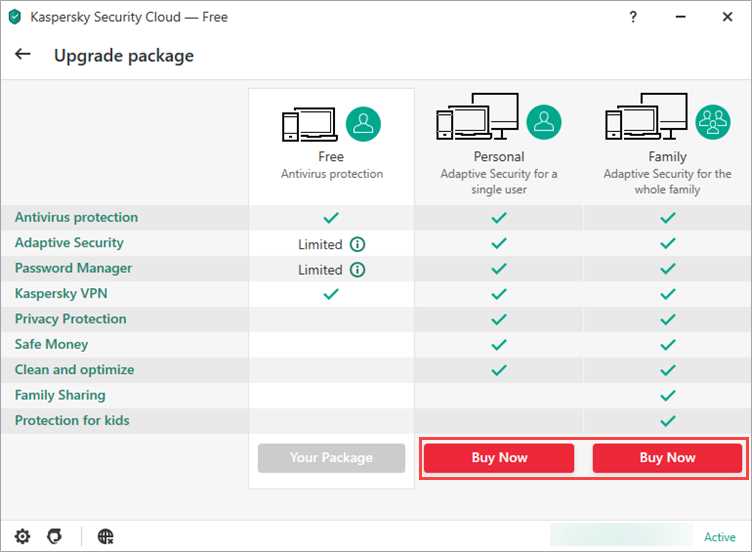752x552 pixels.
Task: Click the globe network status icon
Action: pos(106,536)
